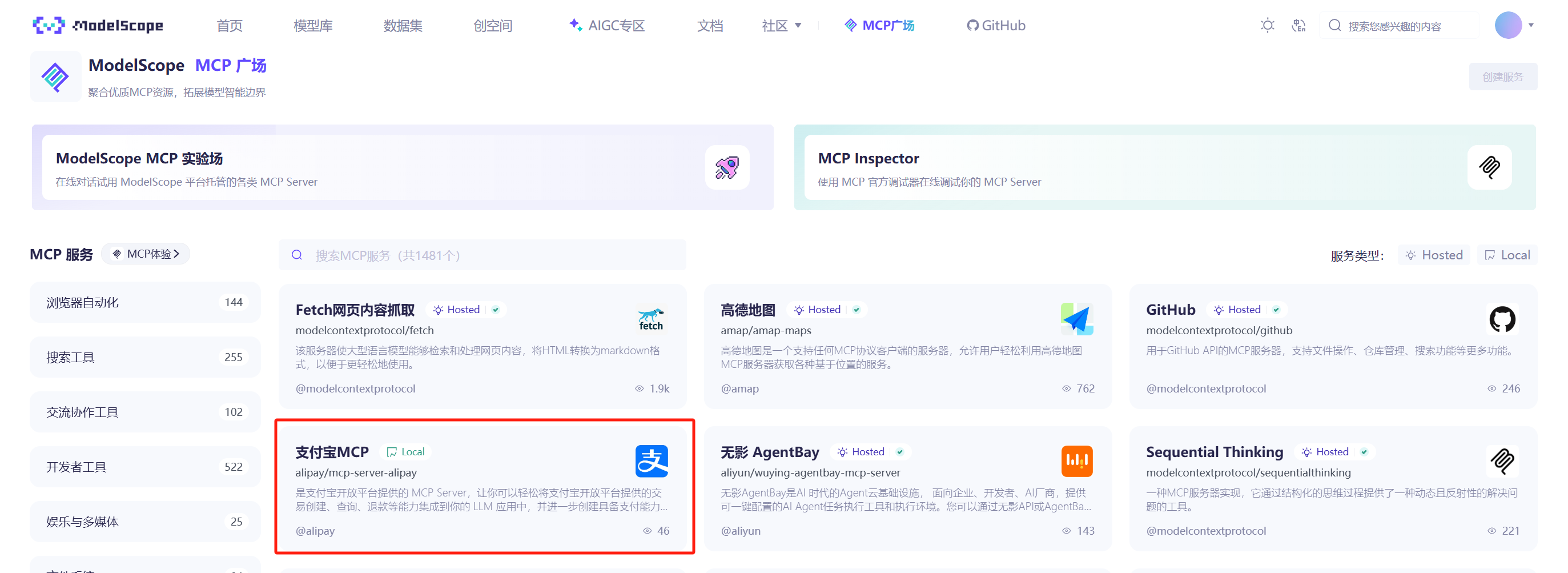Open MCP Inspector banner title

(x=868, y=158)
